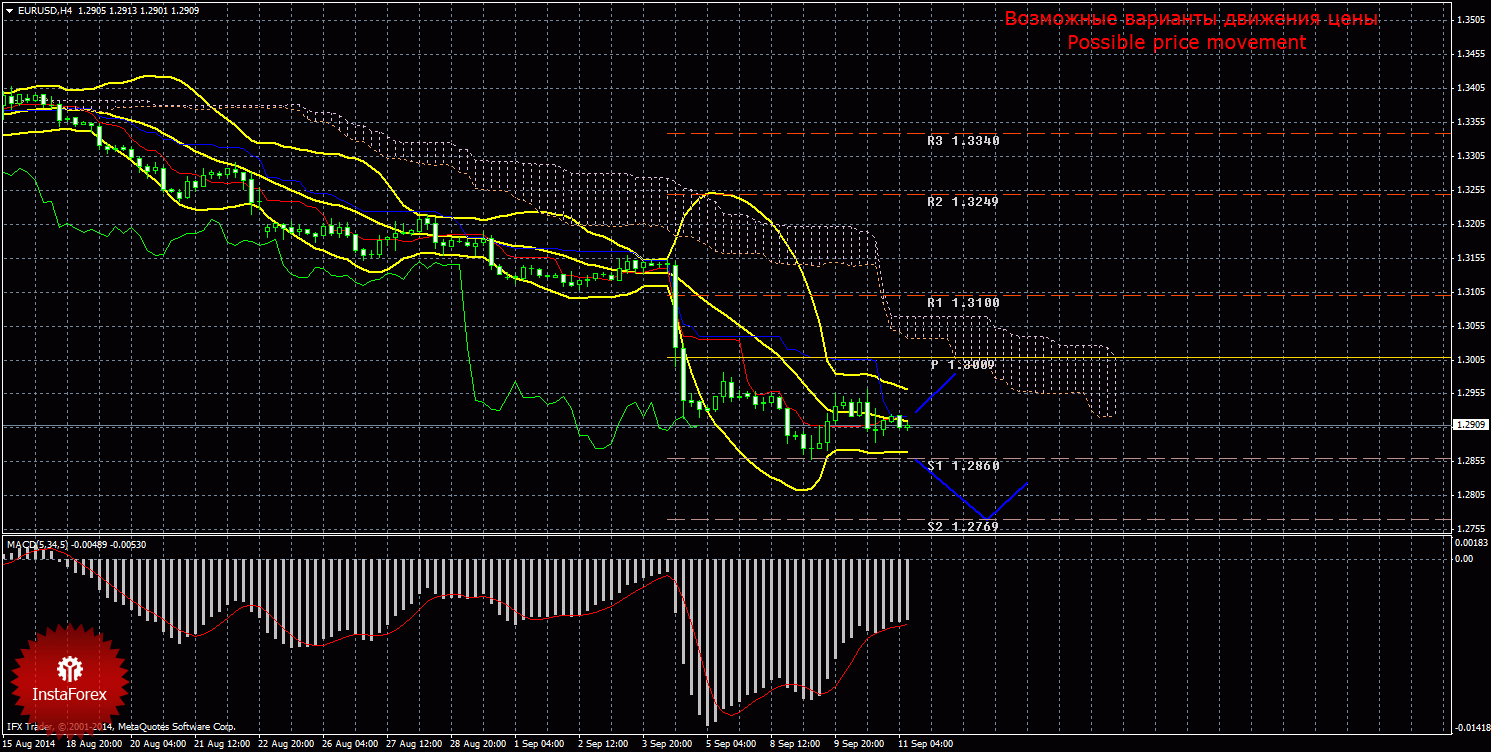
Task: Click the 5 Sep 04:00 time label
Action: [732, 744]
